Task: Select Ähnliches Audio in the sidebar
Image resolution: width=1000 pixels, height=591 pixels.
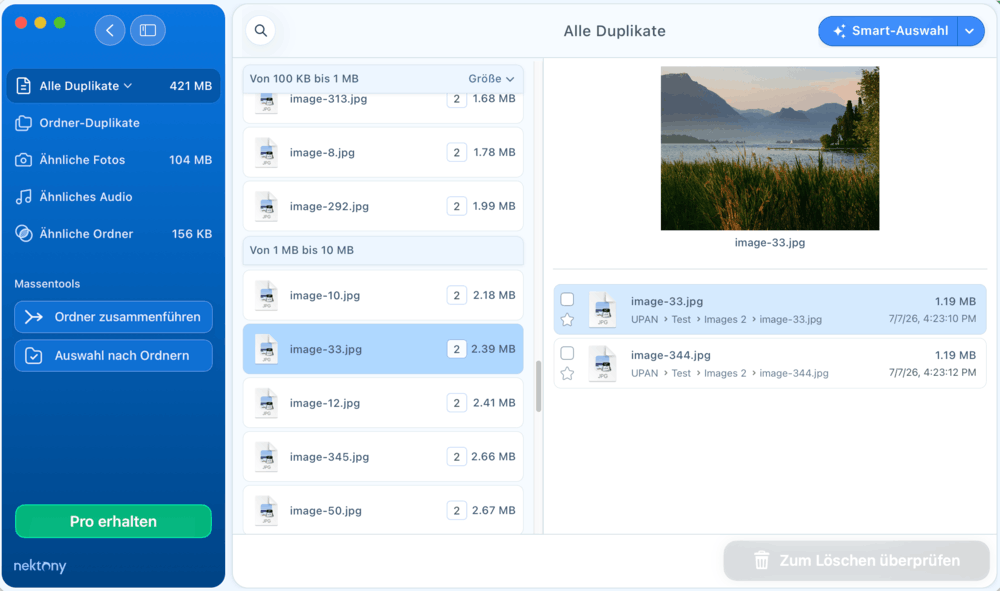Action: (x=114, y=197)
